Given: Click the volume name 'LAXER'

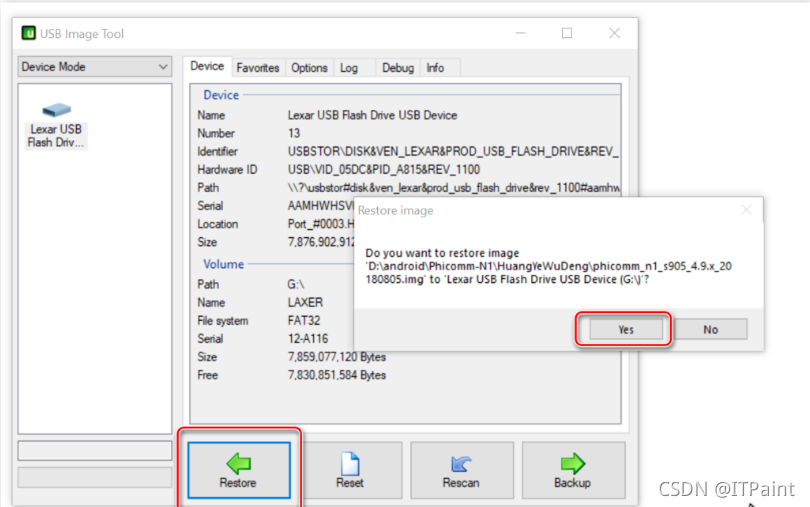Looking at the screenshot, I should coord(305,302).
